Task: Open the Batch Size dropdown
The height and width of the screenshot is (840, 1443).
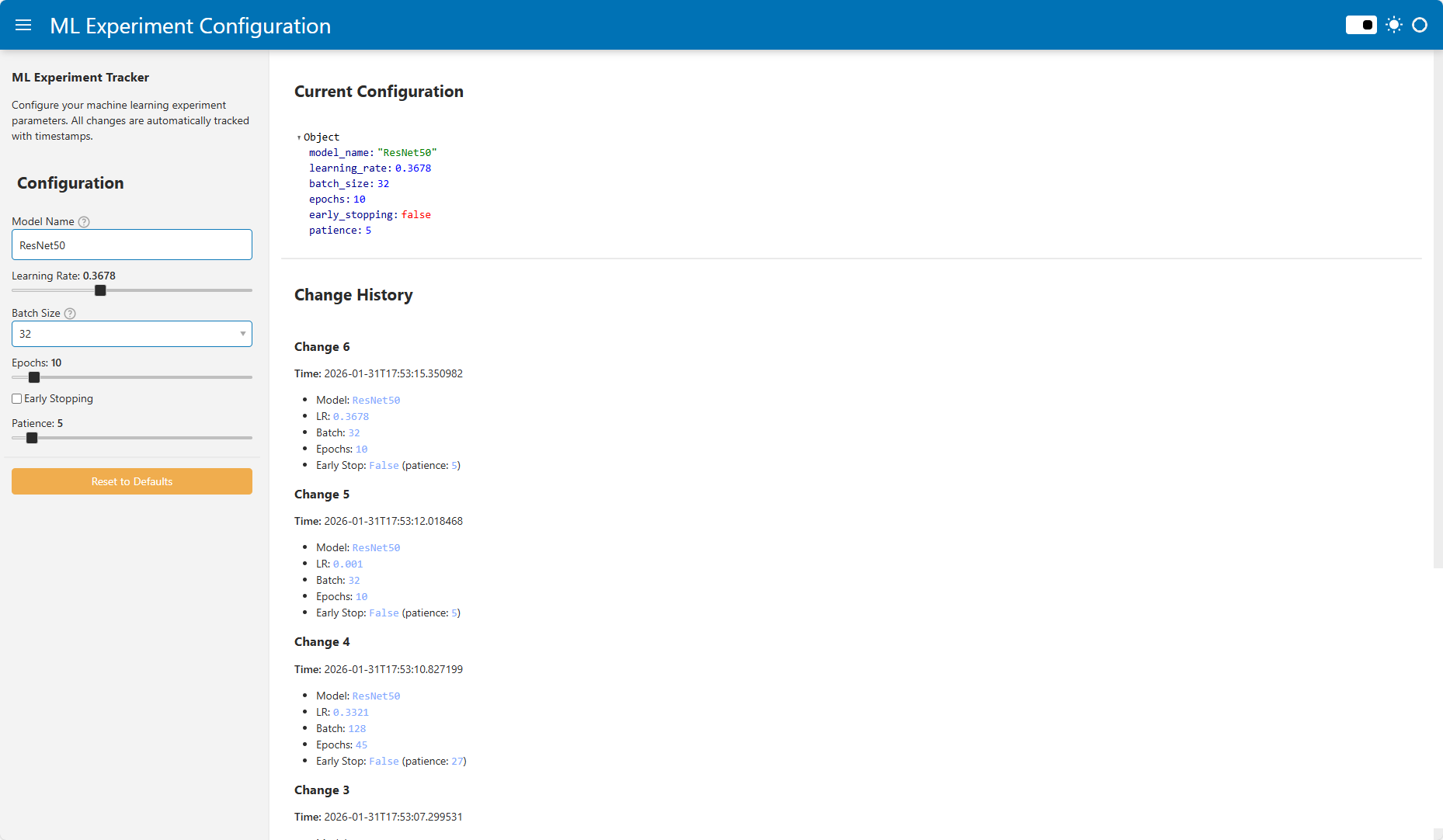Action: (x=124, y=334)
